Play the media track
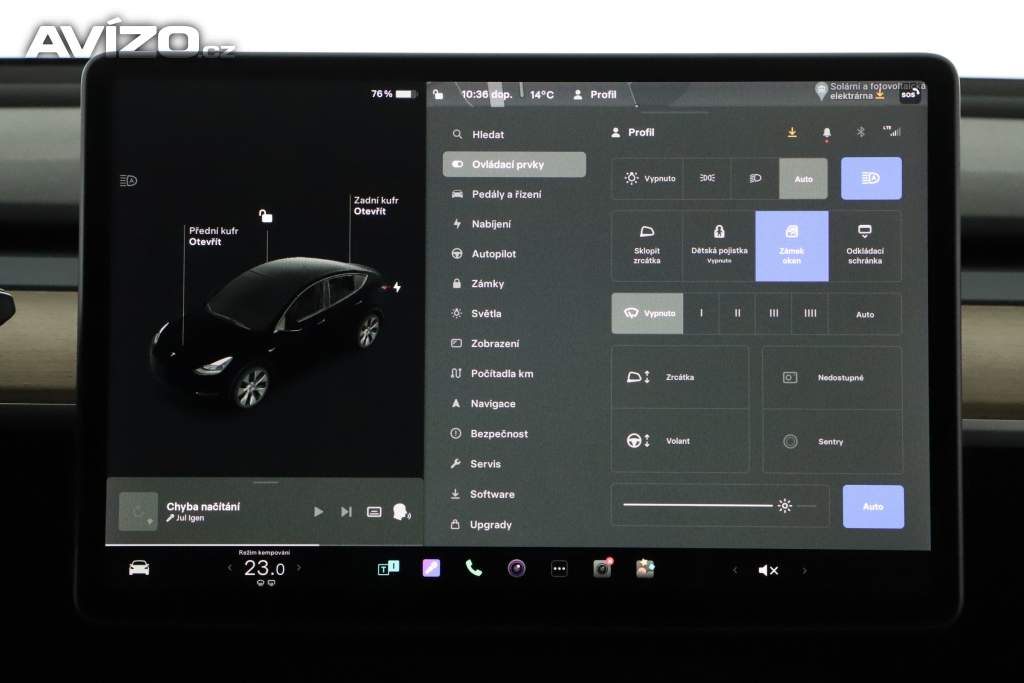The image size is (1024, 683). pyautogui.click(x=319, y=512)
